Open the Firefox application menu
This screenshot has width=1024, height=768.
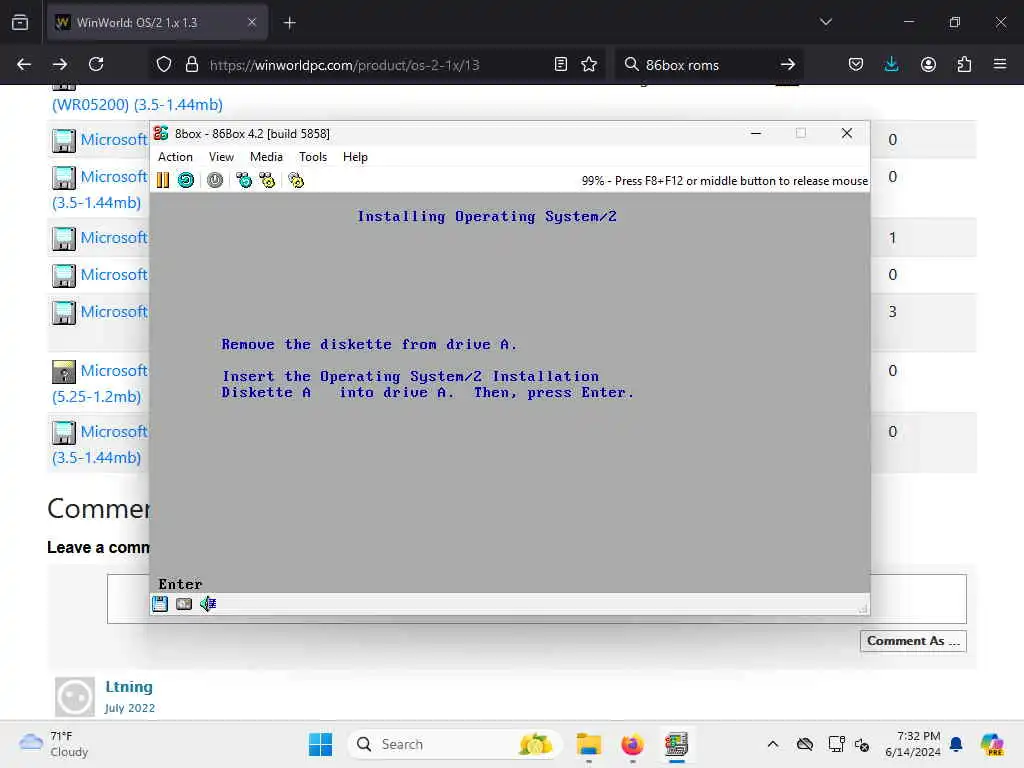[1000, 65]
